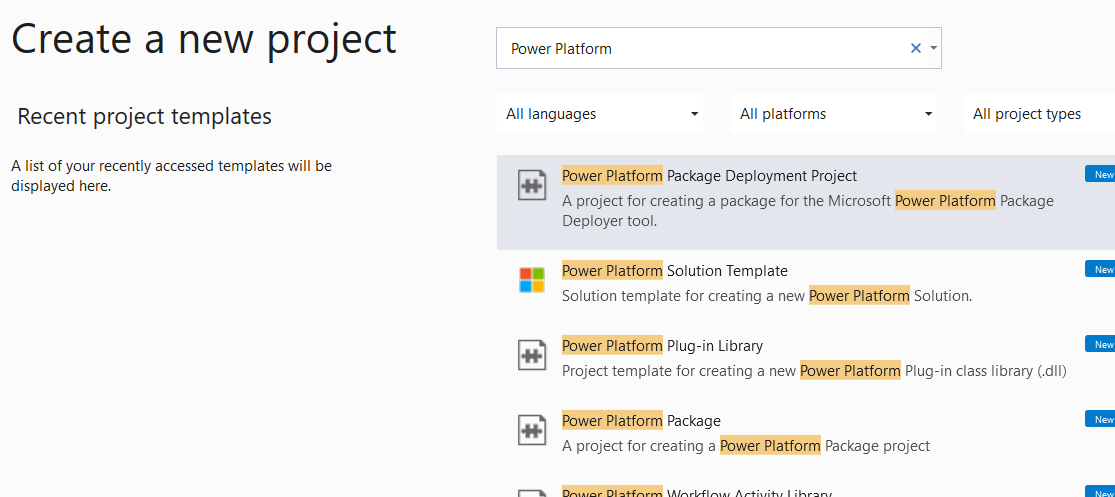Open the All project types dropdown
The width and height of the screenshot is (1115, 497).
coord(1038,114)
